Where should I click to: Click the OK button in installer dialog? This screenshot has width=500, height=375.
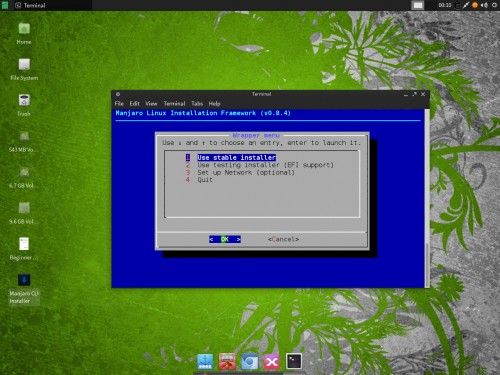click(x=225, y=239)
